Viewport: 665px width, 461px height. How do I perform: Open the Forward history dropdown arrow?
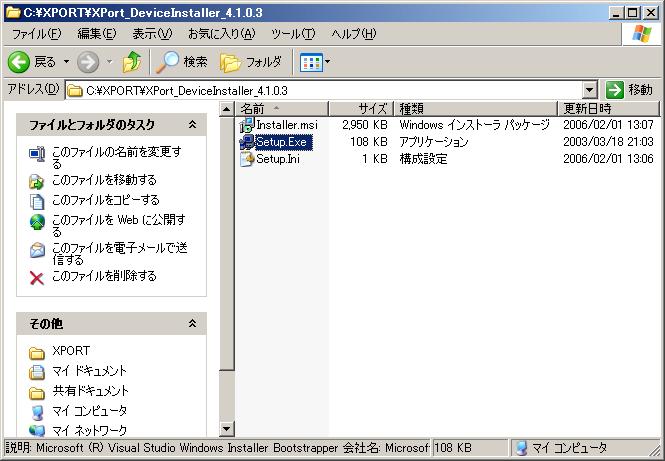pyautogui.click(x=110, y=62)
